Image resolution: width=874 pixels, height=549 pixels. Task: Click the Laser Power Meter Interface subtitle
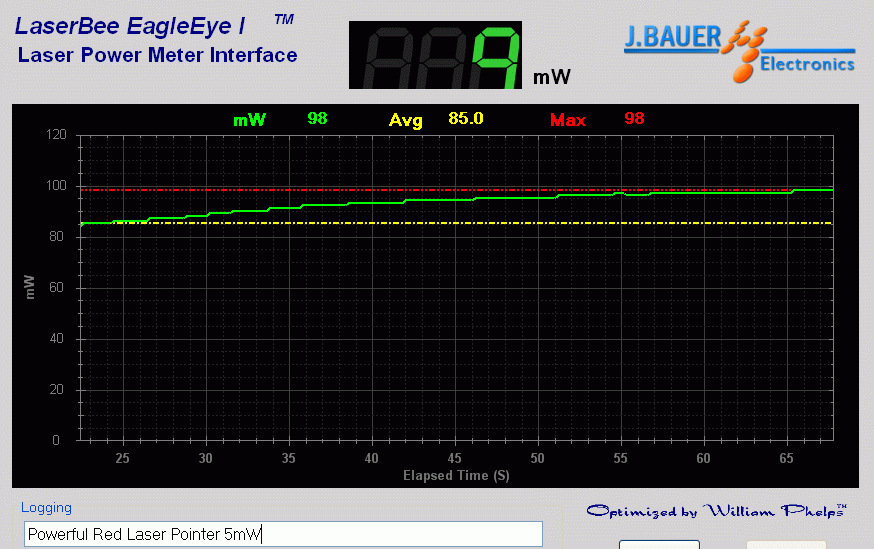point(157,55)
